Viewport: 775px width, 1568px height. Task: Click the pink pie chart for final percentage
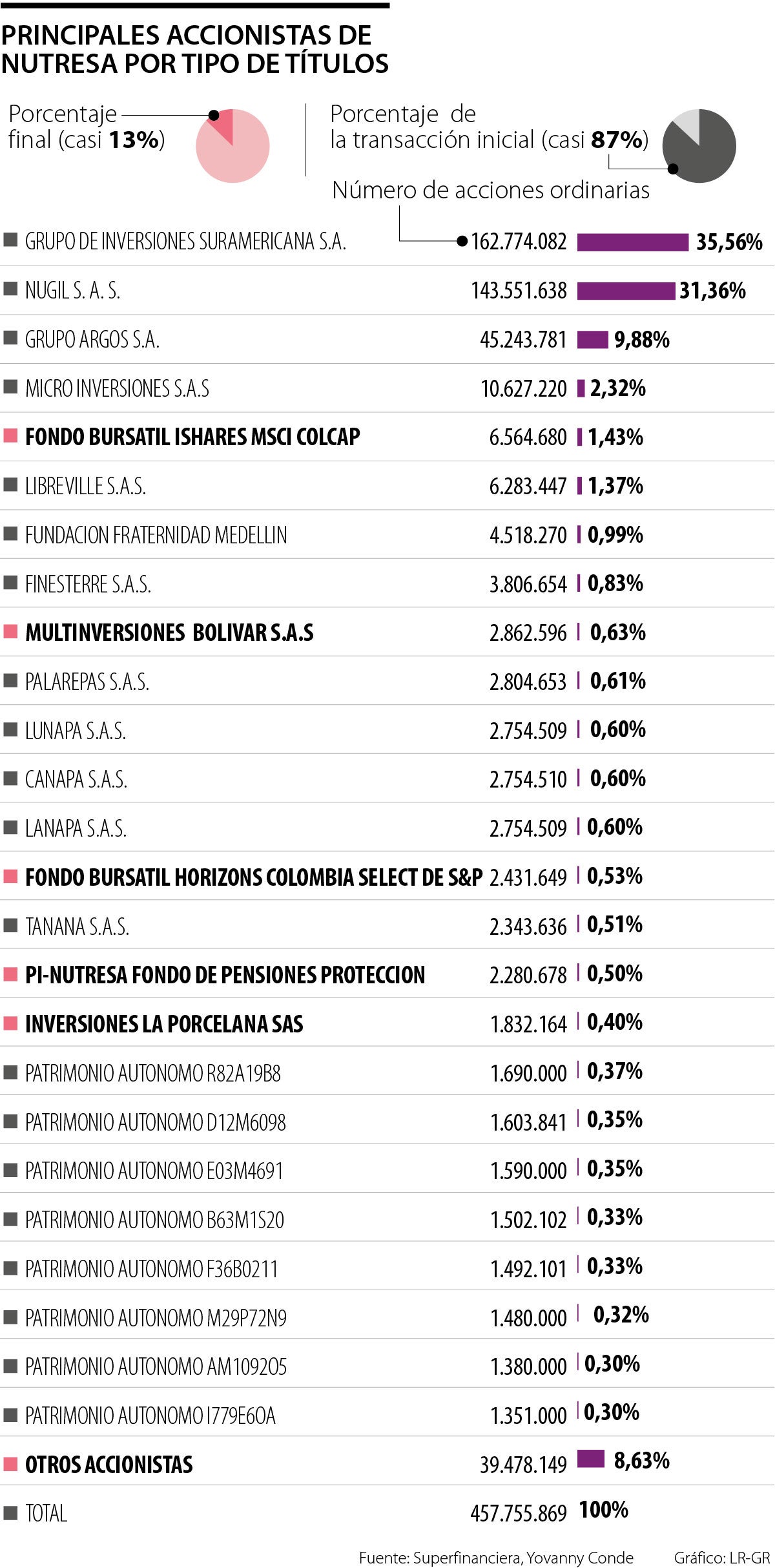coord(232,146)
